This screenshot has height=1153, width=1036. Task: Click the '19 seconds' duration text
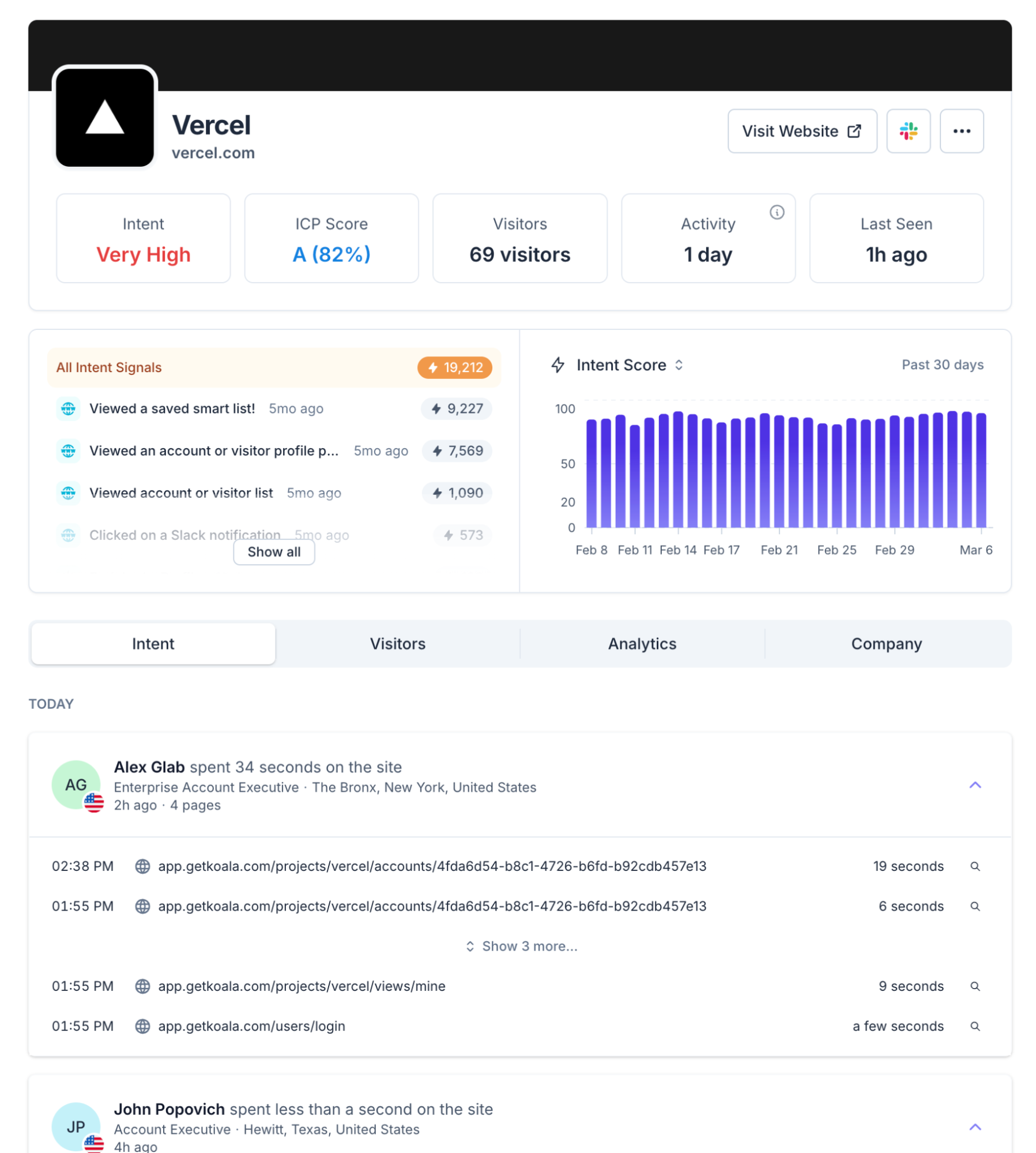907,866
